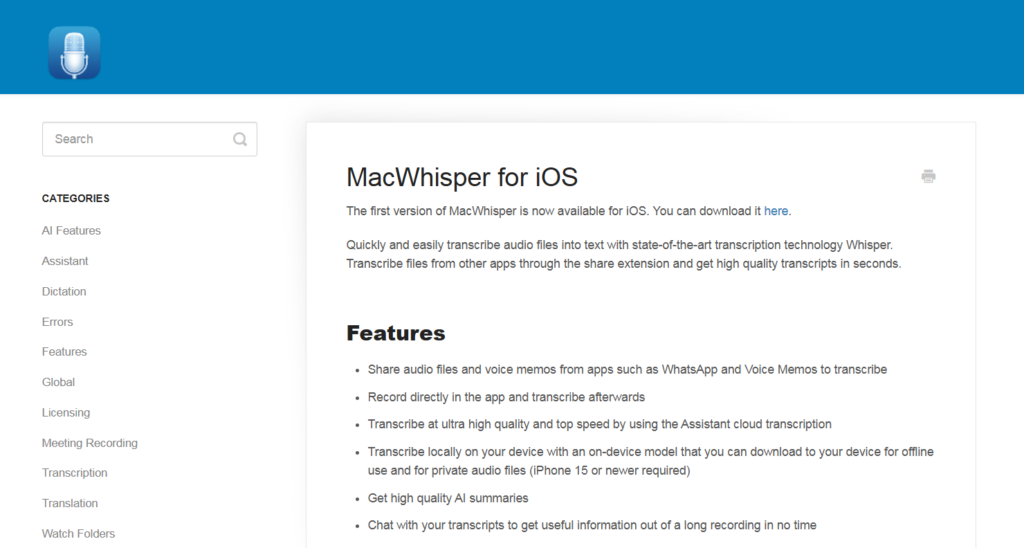Go to the Dictation category

point(64,291)
